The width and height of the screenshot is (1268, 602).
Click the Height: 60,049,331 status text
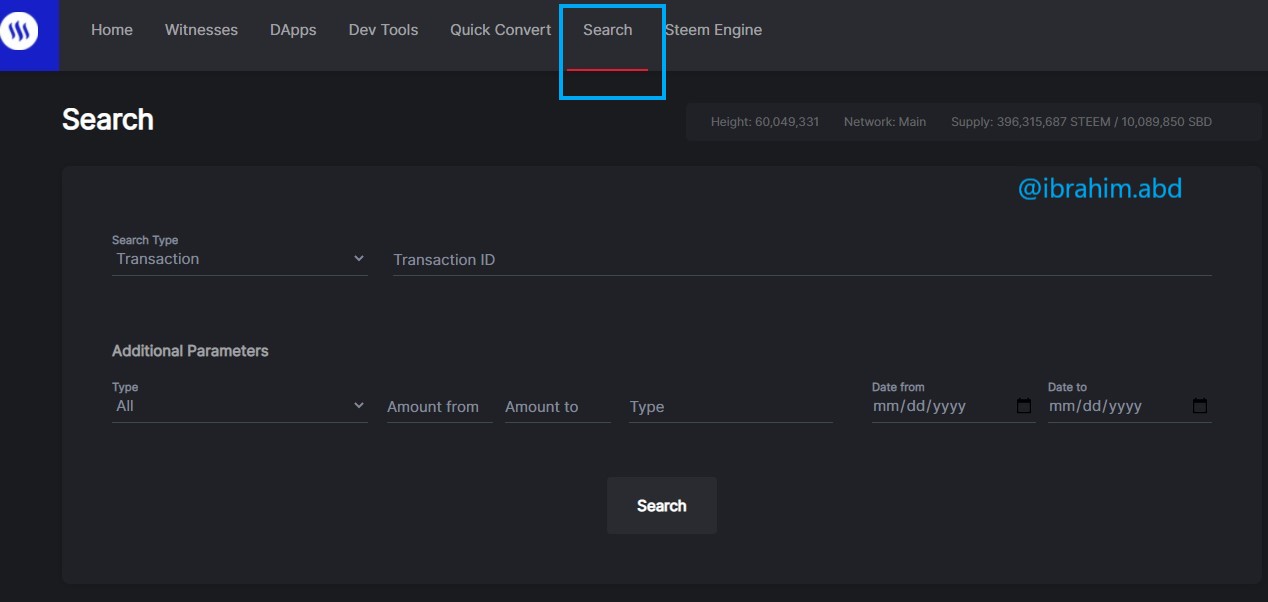(765, 122)
